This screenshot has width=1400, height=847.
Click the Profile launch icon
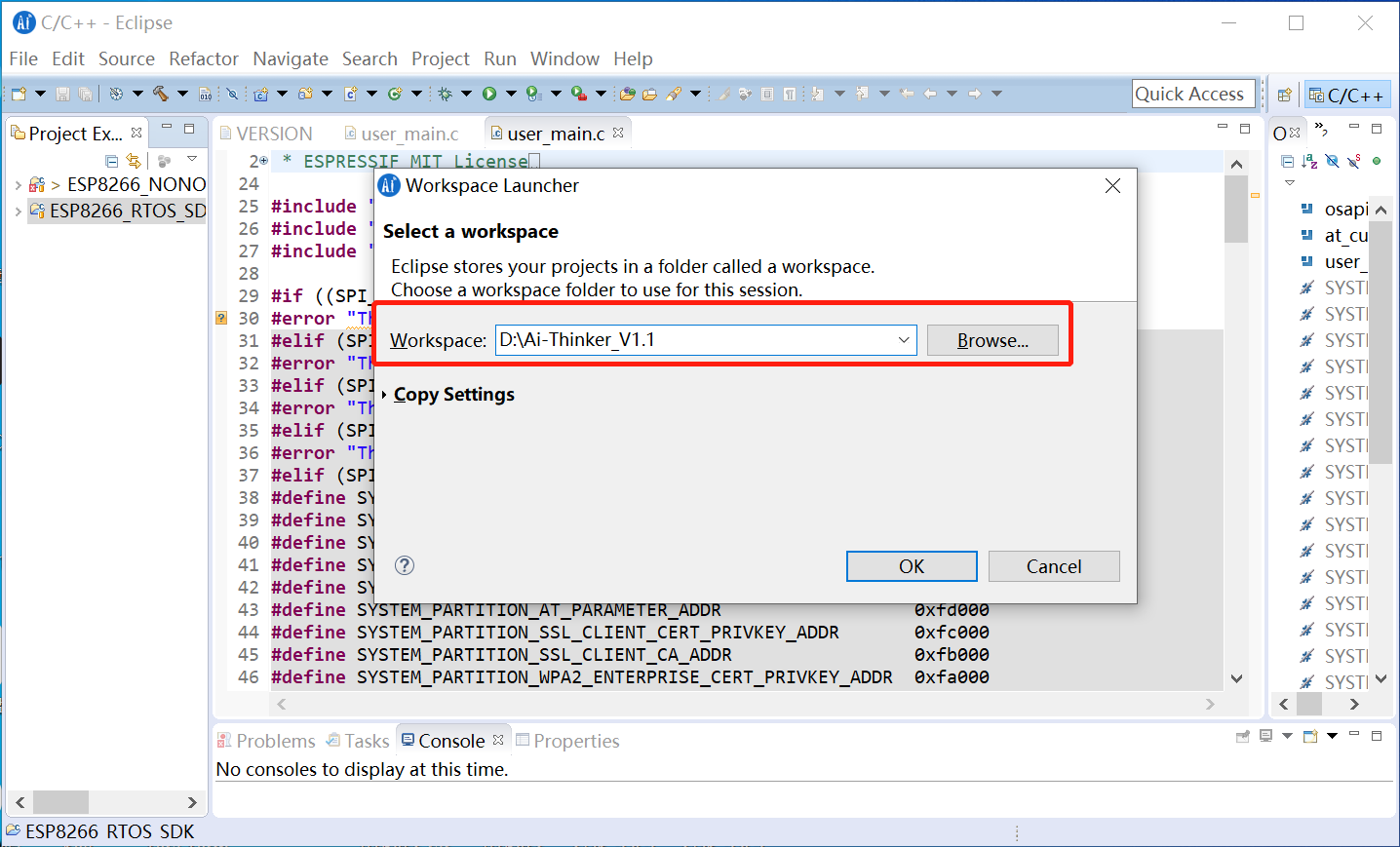(533, 94)
